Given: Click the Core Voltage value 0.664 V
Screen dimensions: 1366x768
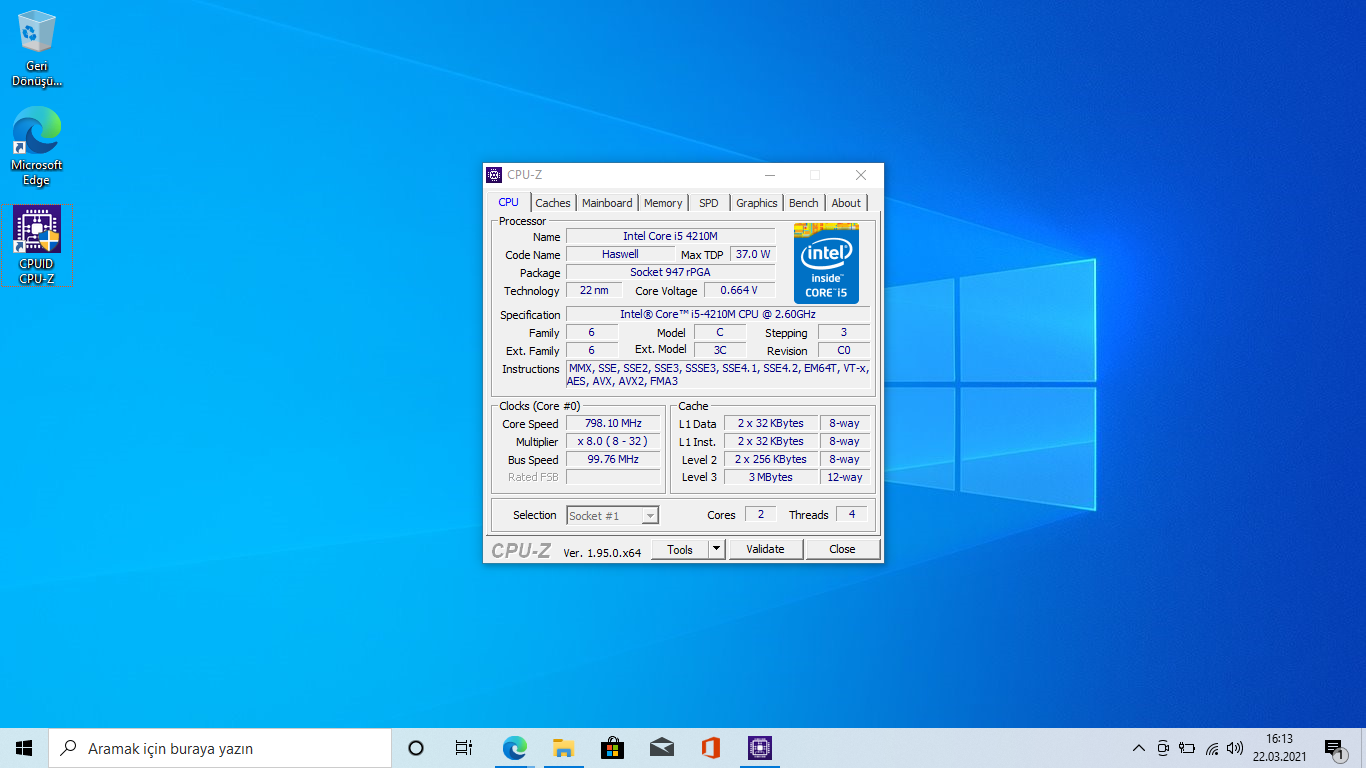Looking at the screenshot, I should (739, 290).
